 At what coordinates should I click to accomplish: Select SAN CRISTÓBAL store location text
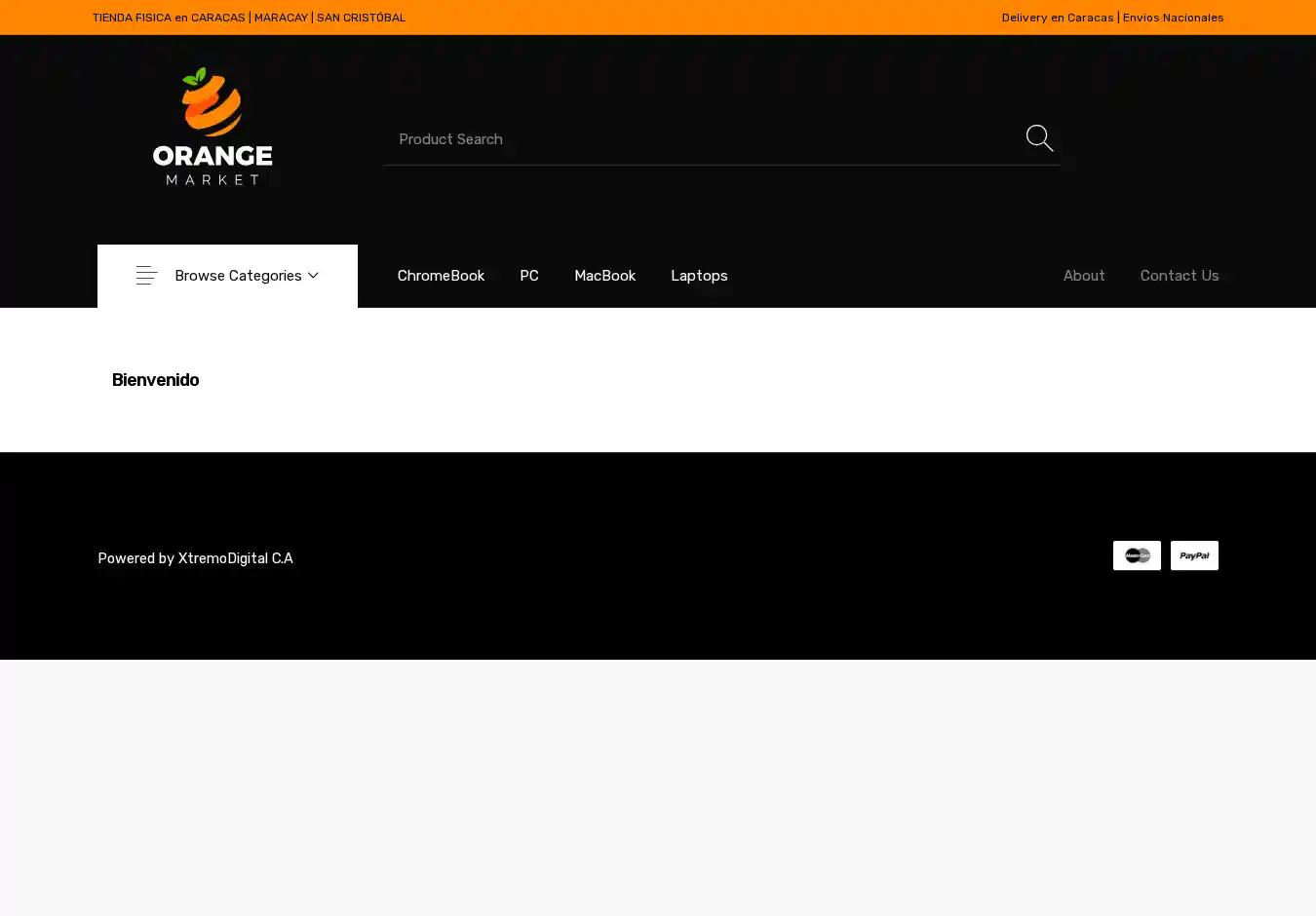pyautogui.click(x=361, y=18)
